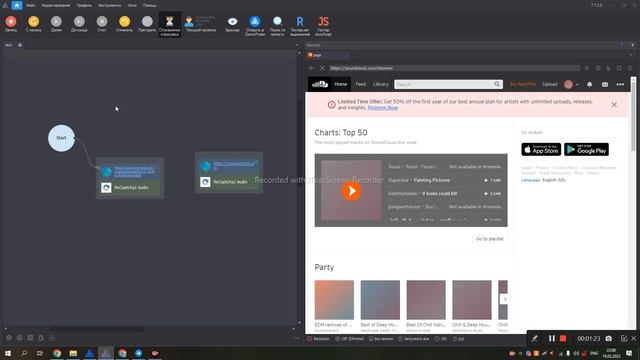This screenshot has width=640, height=360.
Task: Open Telegram from the taskbar
Action: (x=138, y=353)
